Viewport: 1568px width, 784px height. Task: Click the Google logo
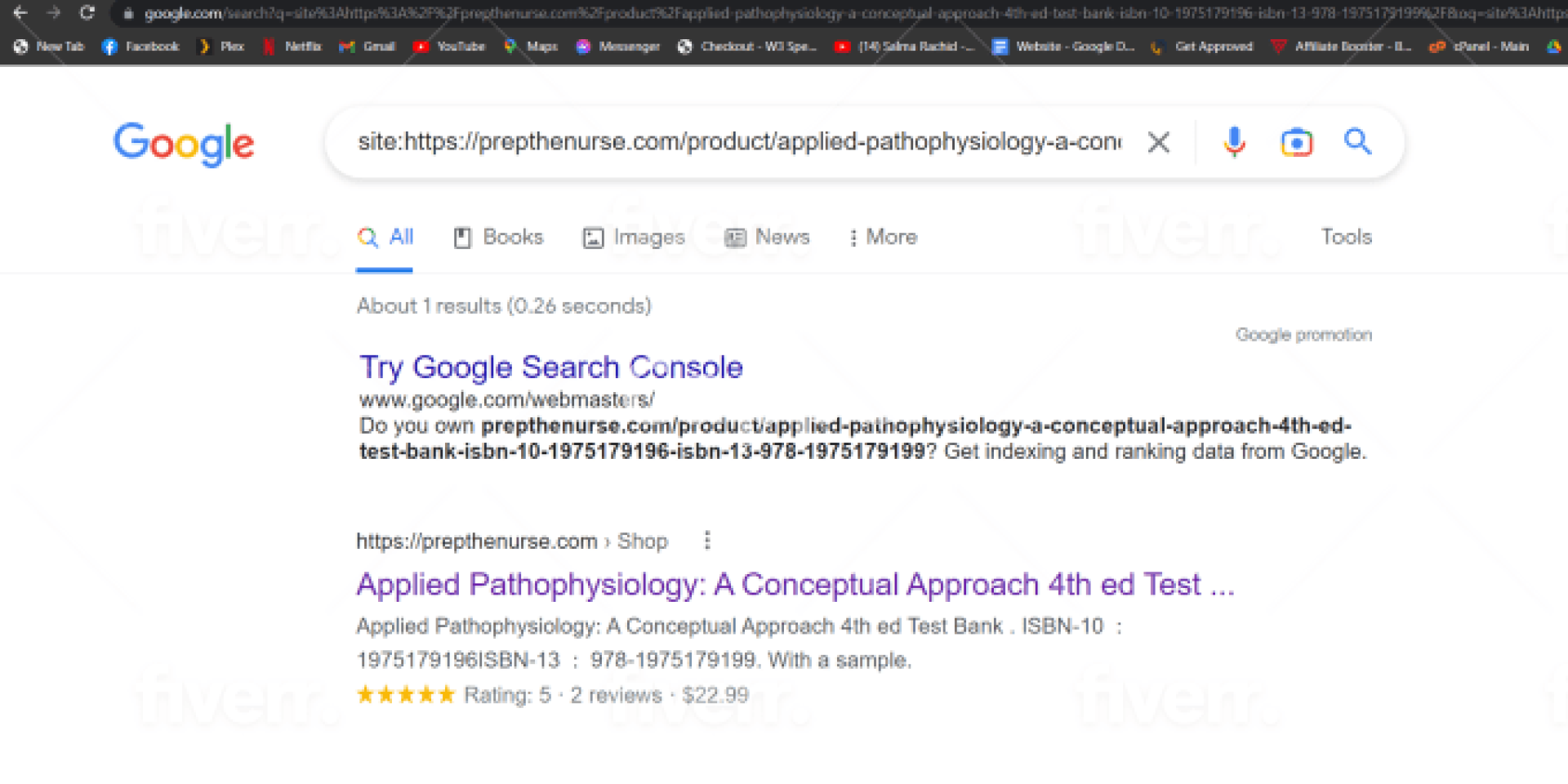click(184, 144)
